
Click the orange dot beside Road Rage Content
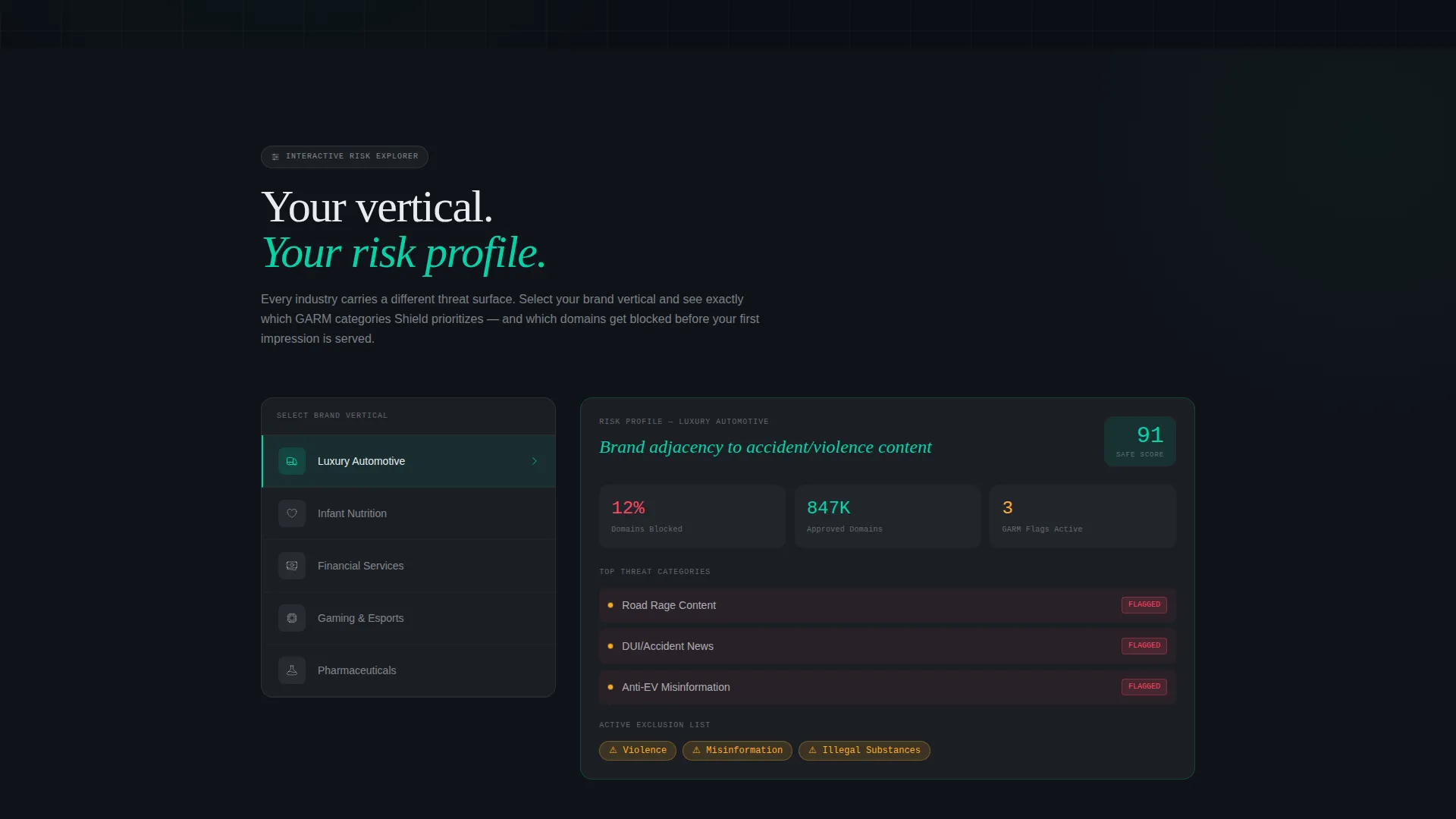coord(610,605)
